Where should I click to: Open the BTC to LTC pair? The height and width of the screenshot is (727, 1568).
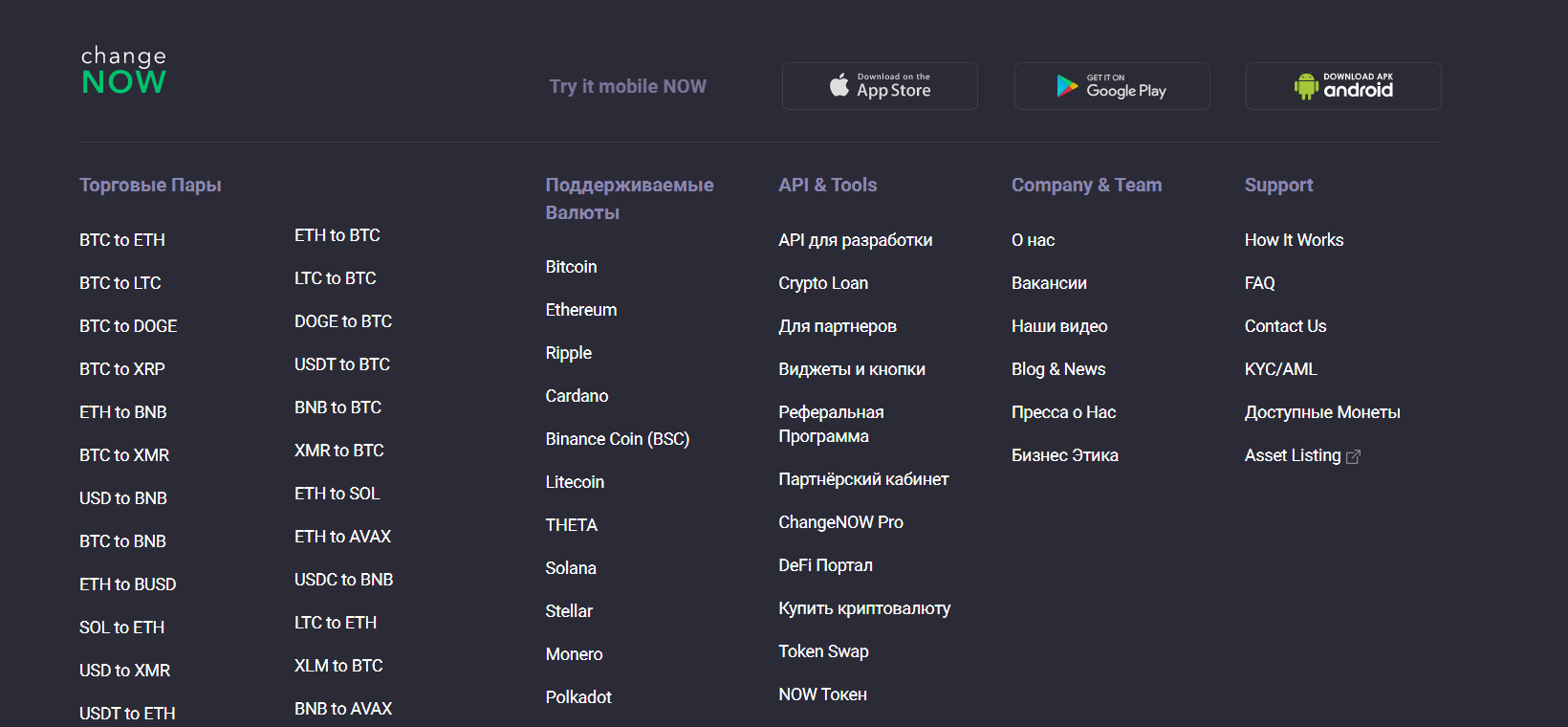point(120,283)
